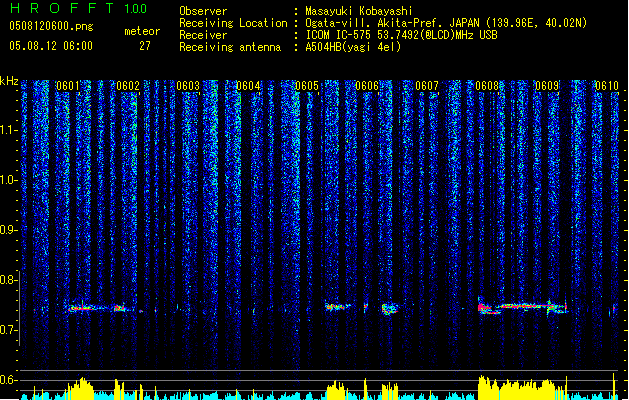Click the 'Receiving antenna' field label
The width and height of the screenshot is (629, 400).
click(x=230, y=47)
